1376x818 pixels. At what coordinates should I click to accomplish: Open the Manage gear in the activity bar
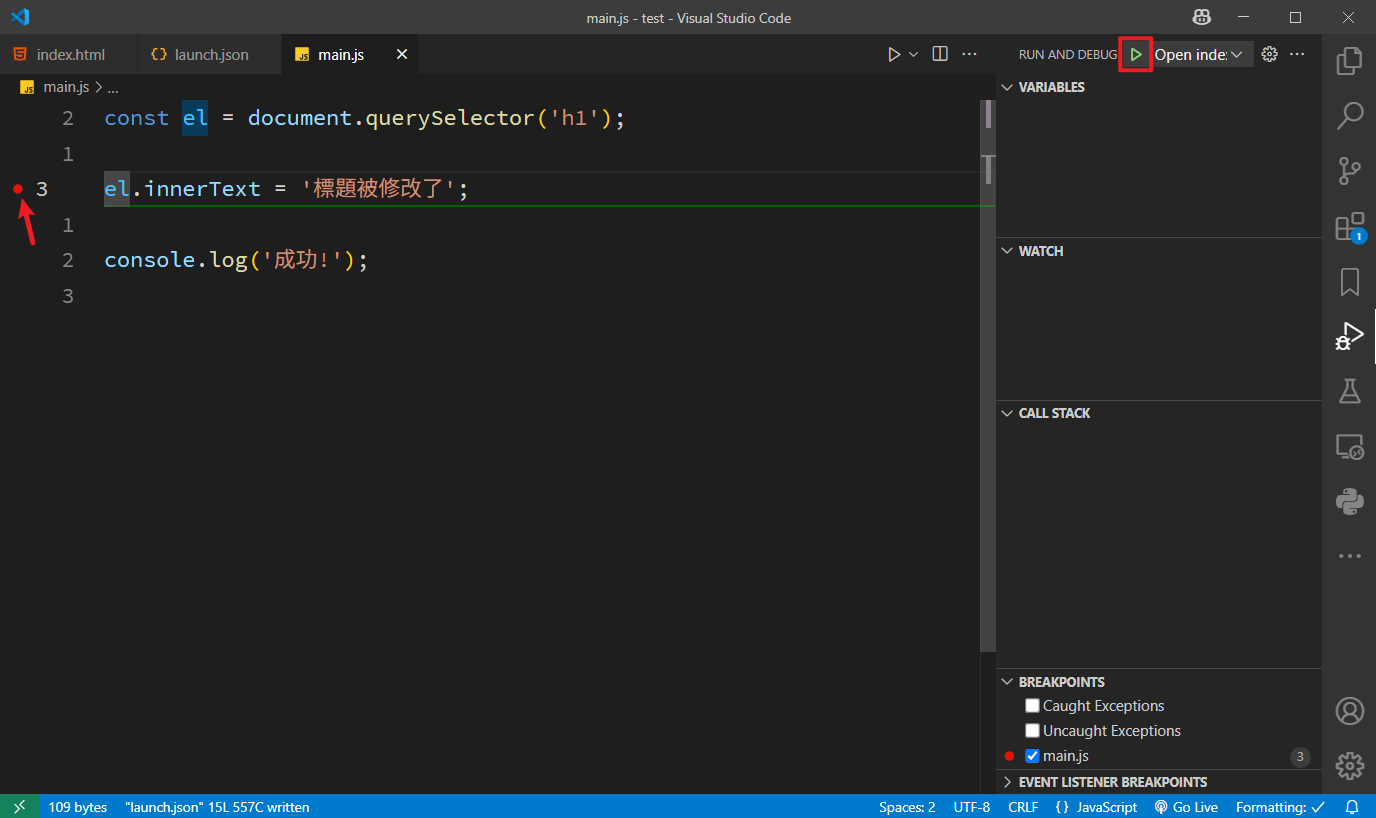tap(1349, 766)
